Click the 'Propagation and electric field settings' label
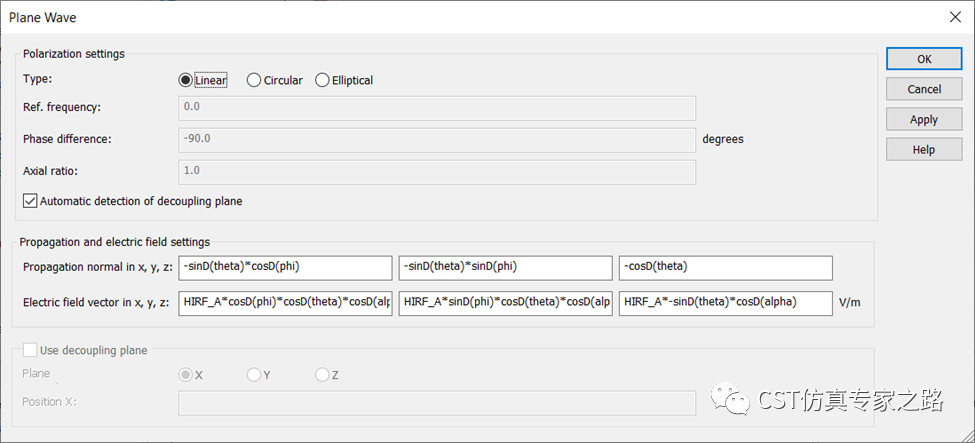 (x=115, y=241)
